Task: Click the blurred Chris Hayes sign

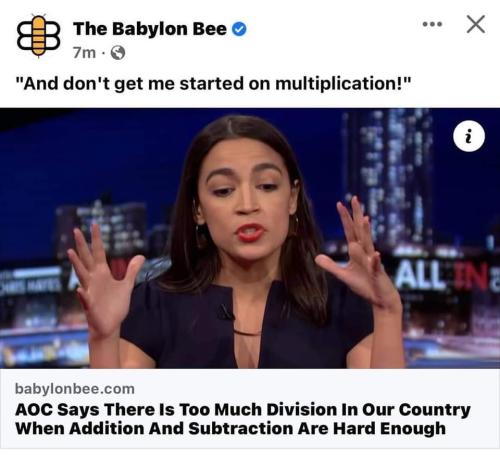Action: coord(32,280)
